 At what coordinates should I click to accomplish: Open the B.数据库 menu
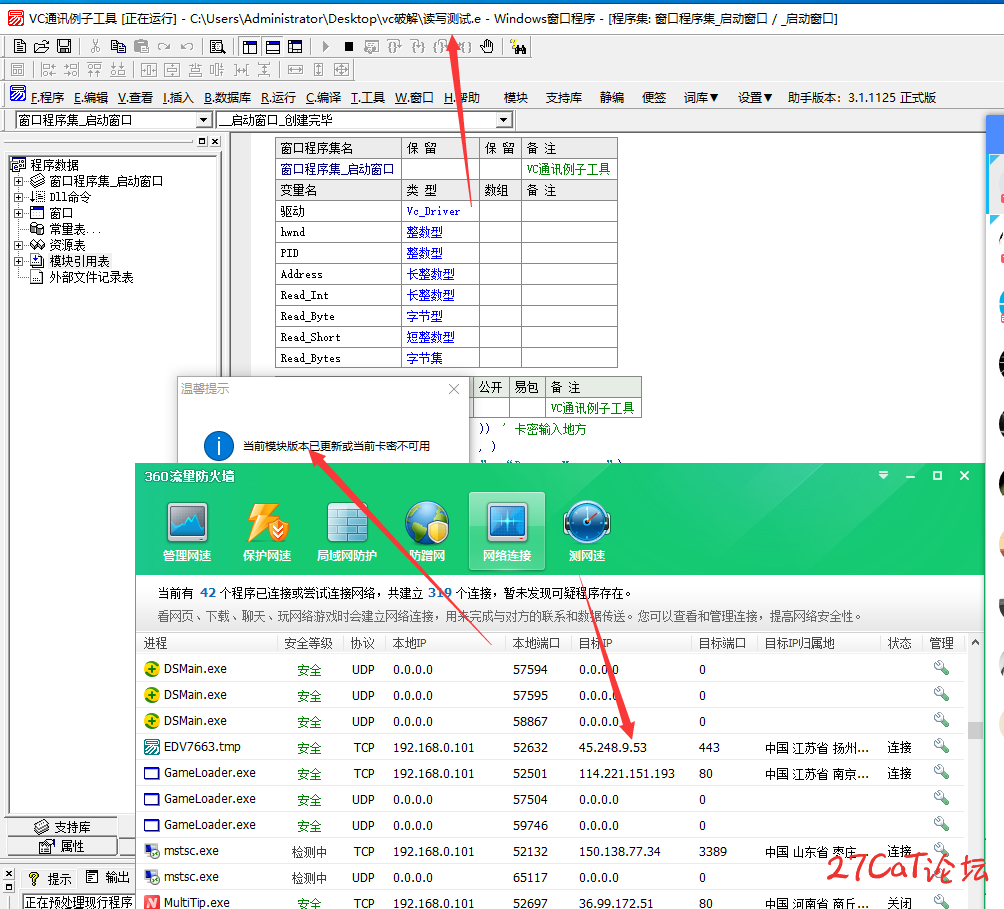pos(227,97)
